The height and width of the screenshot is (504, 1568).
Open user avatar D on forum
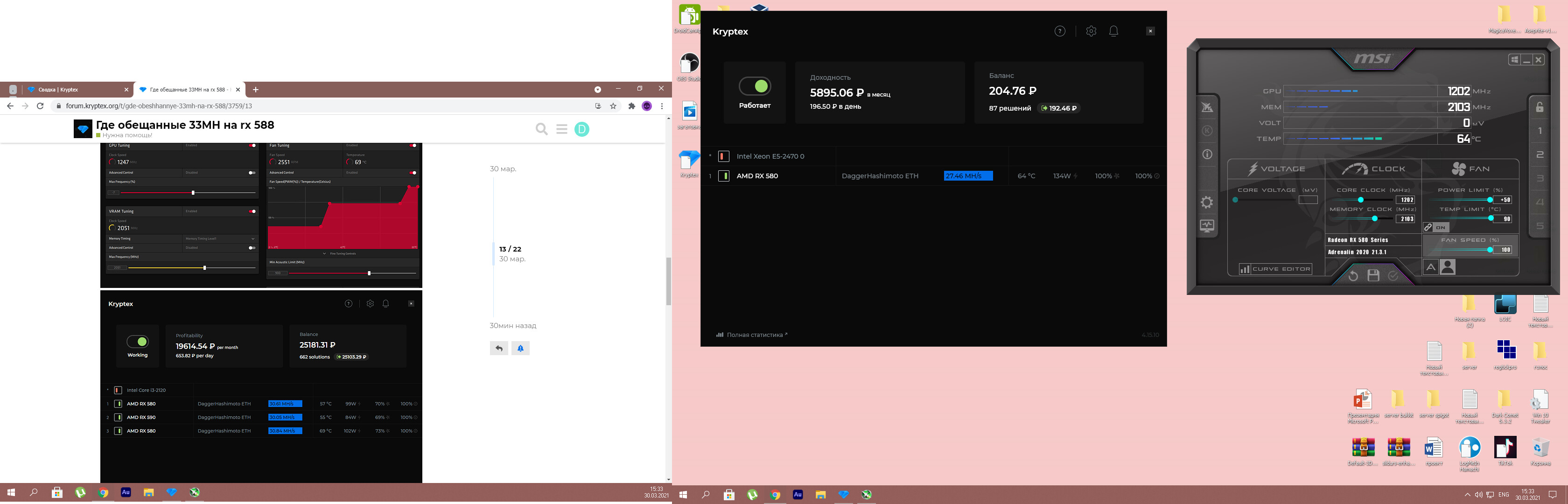pyautogui.click(x=582, y=129)
